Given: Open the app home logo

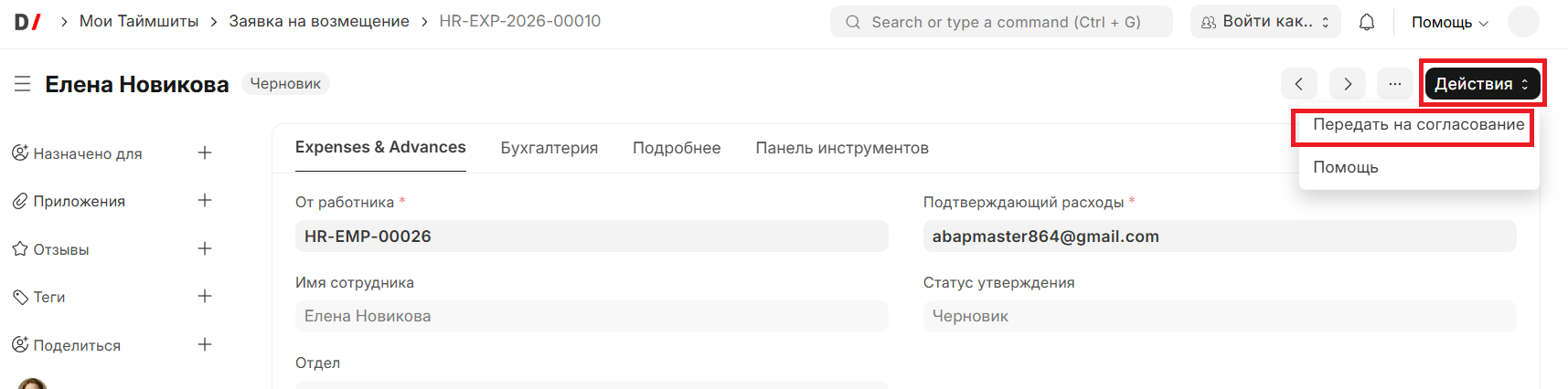Looking at the screenshot, I should [x=27, y=21].
